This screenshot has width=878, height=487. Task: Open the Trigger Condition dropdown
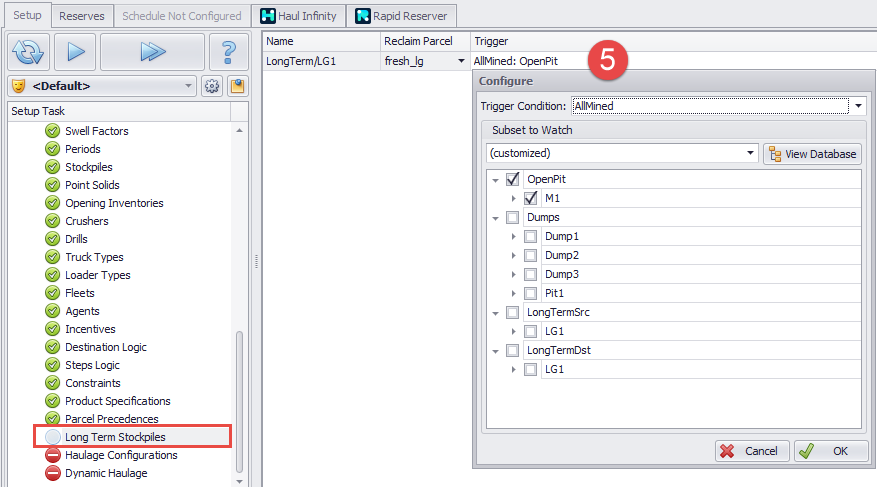pyautogui.click(x=858, y=105)
